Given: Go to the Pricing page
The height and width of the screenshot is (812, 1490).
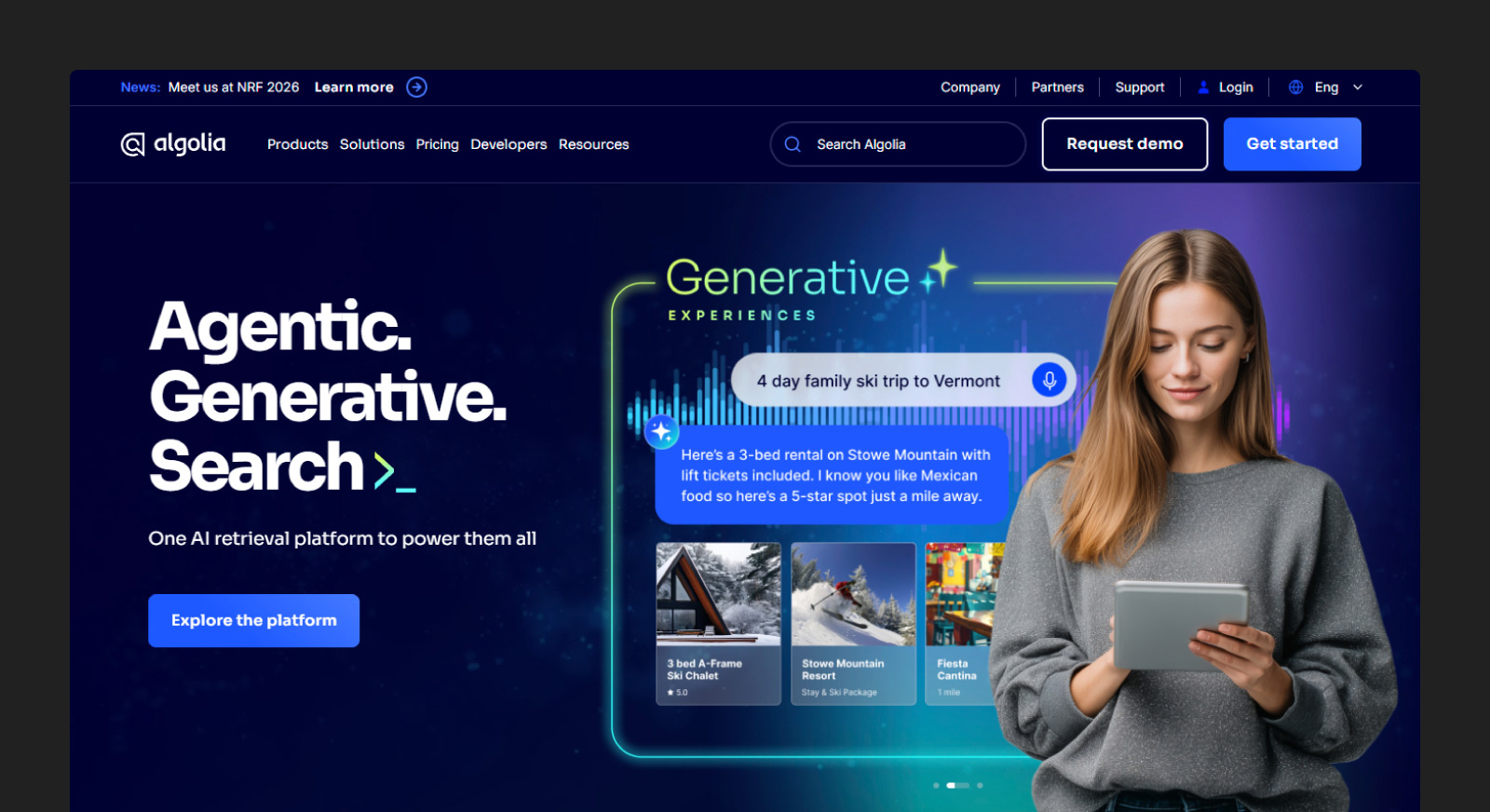Looking at the screenshot, I should [438, 144].
